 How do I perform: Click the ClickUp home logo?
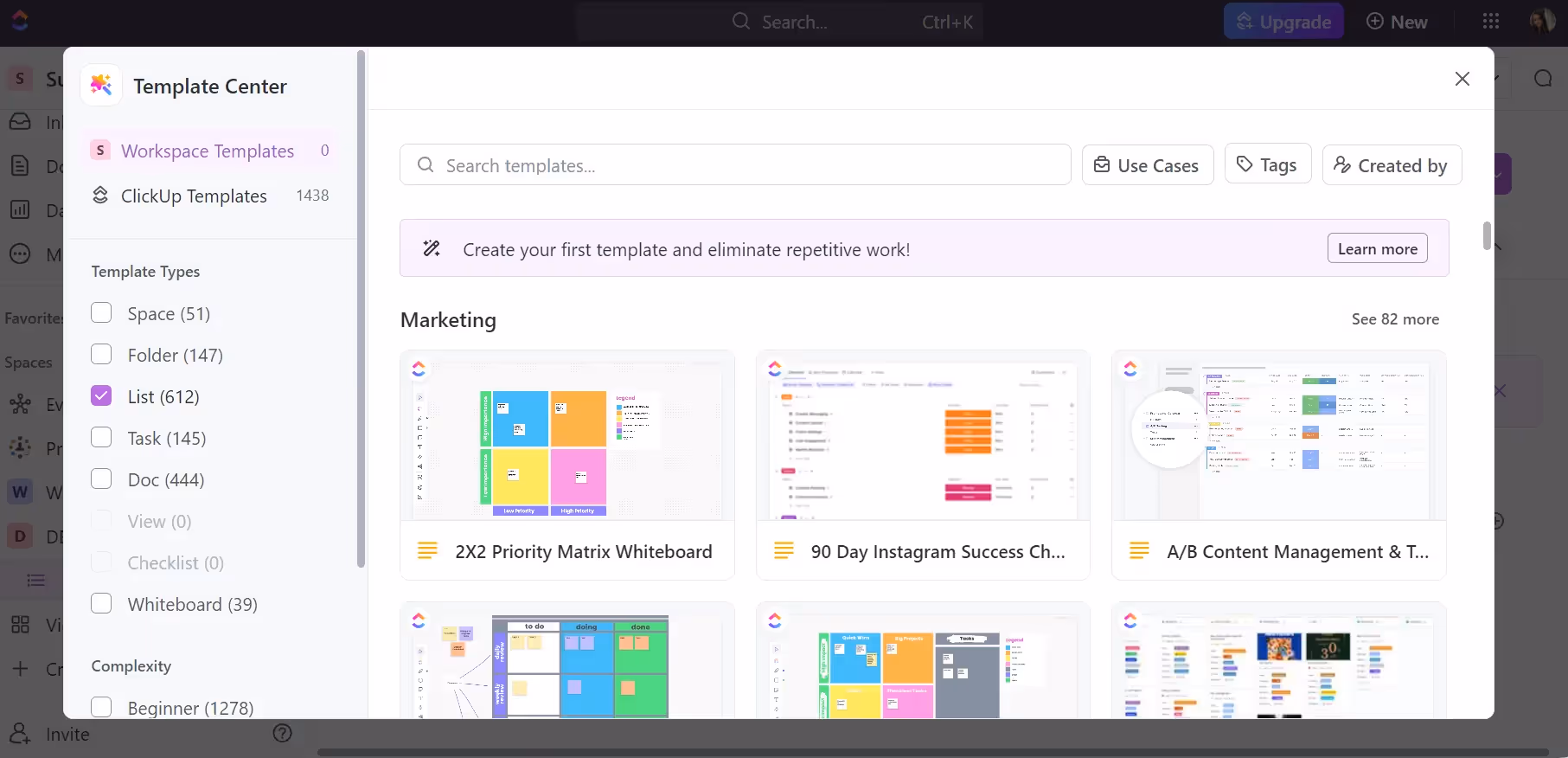click(x=20, y=21)
